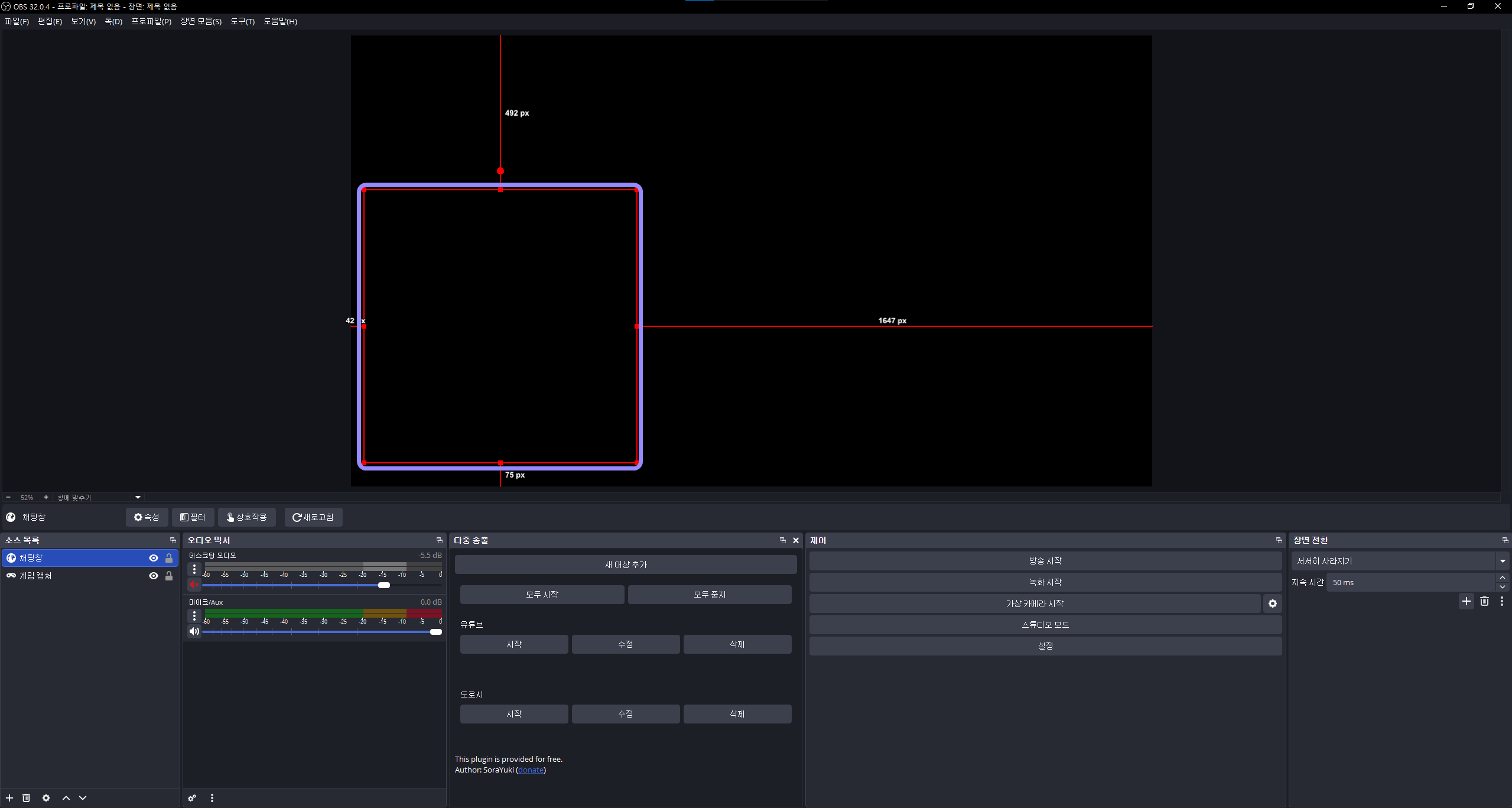Screen dimensions: 1512x808
Task: Open the preview zoom scaling dropdown arrow
Action: tap(138, 497)
